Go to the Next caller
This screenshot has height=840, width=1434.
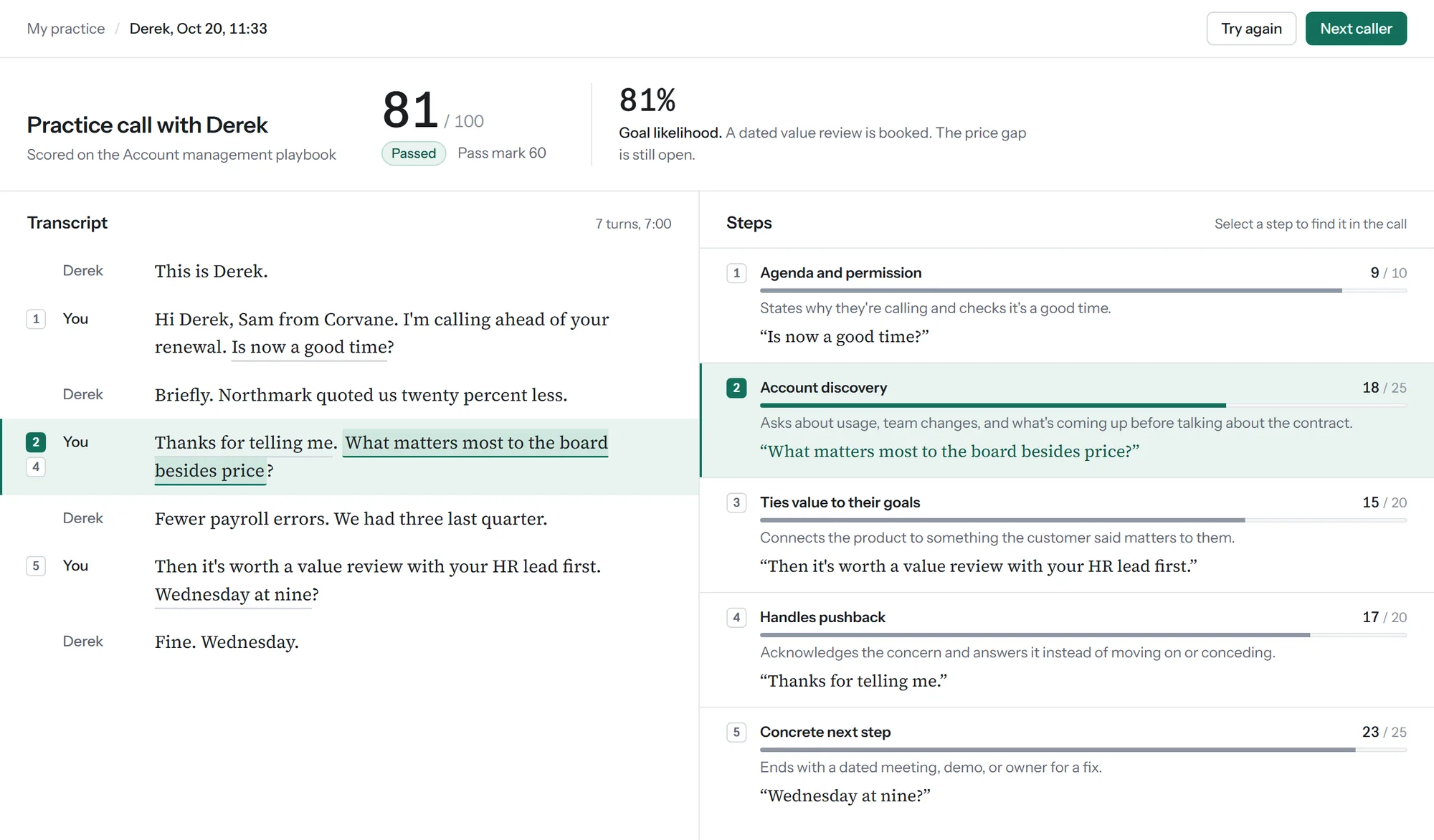point(1356,29)
